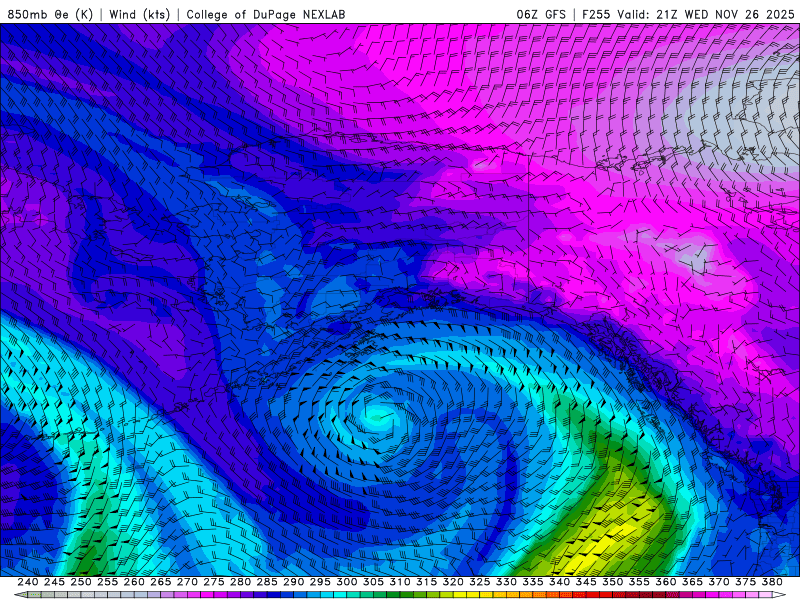800x600 pixels.
Task: Click the '06Z GFS' model run label
Action: 541,14
